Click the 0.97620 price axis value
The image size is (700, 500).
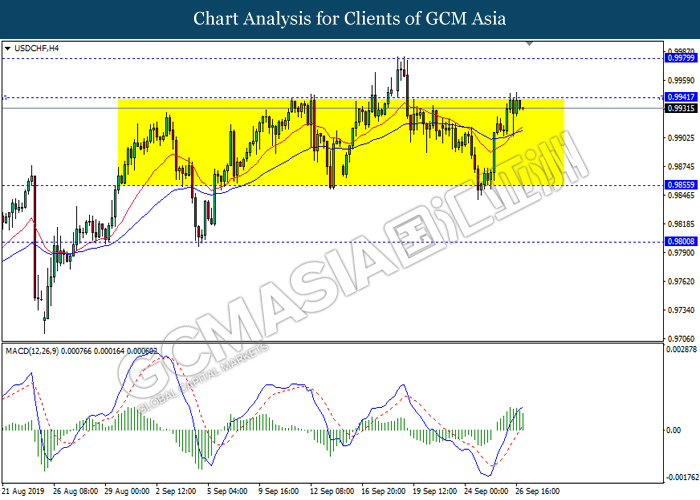coord(681,281)
